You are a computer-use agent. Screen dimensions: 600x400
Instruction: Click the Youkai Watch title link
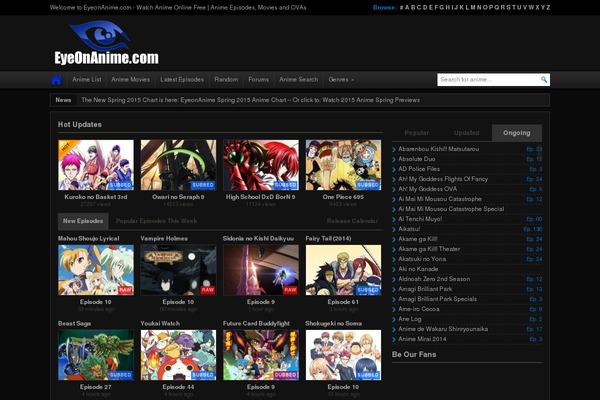click(x=160, y=323)
